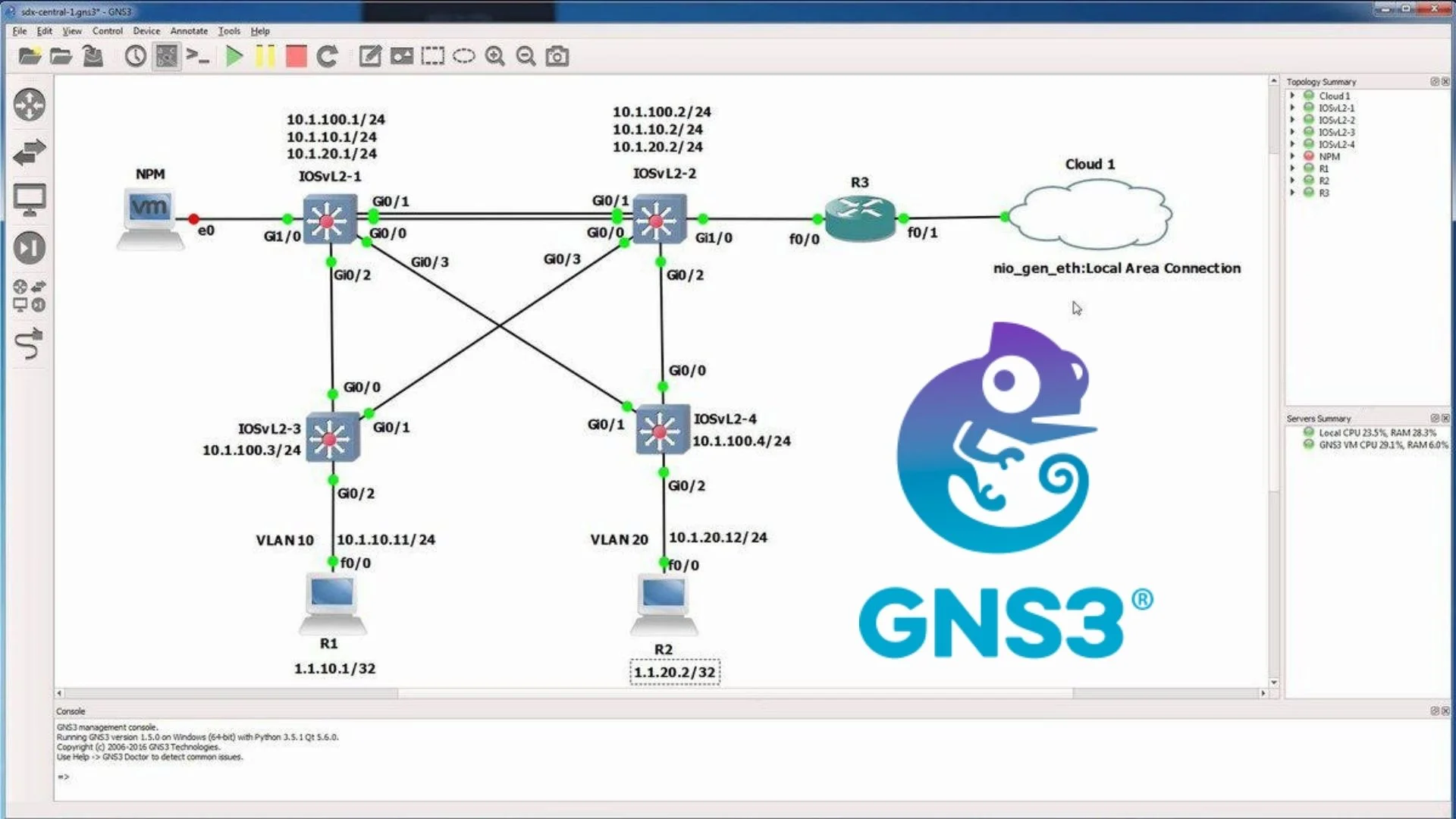Expand IOSvL2-2 in Topology Summary
This screenshot has height=819, width=1456.
pyautogui.click(x=1293, y=120)
